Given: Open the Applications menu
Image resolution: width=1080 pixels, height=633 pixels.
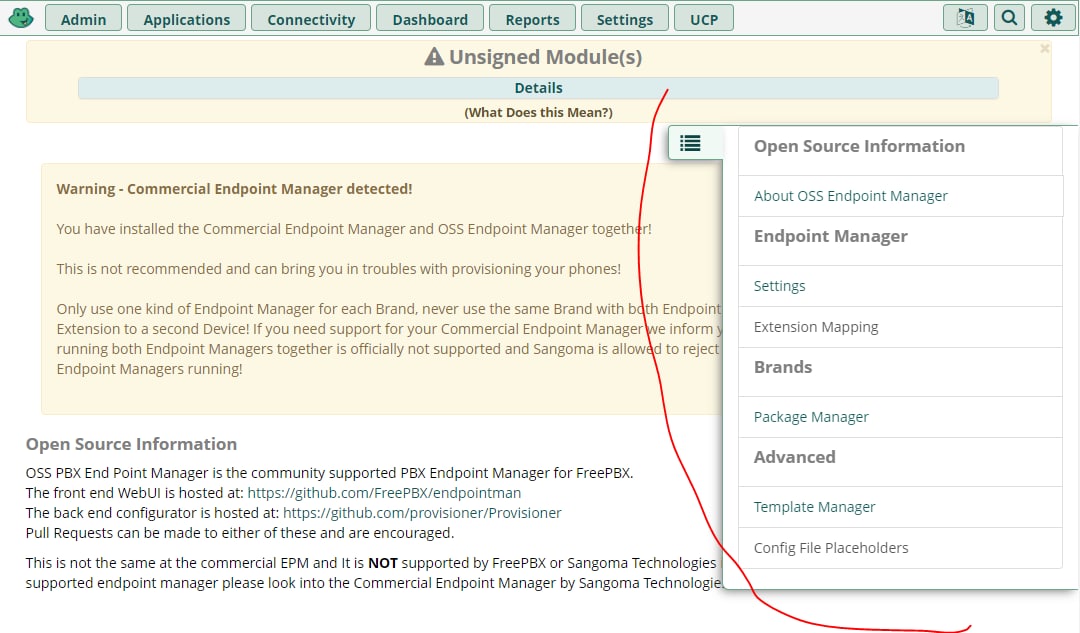Looking at the screenshot, I should 187,19.
